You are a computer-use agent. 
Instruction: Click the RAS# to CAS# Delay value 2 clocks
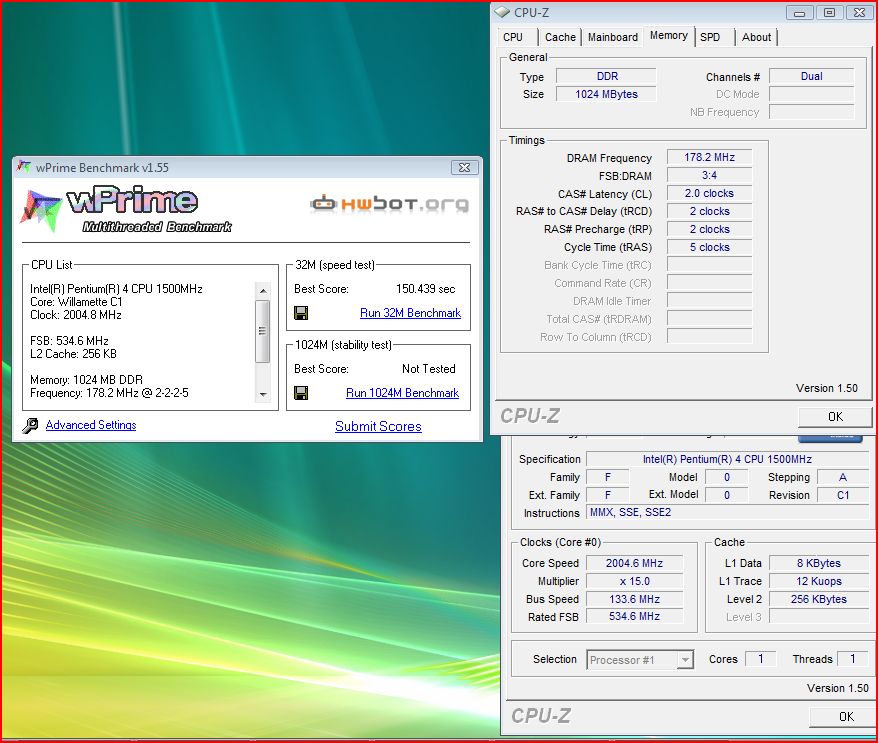[709, 211]
